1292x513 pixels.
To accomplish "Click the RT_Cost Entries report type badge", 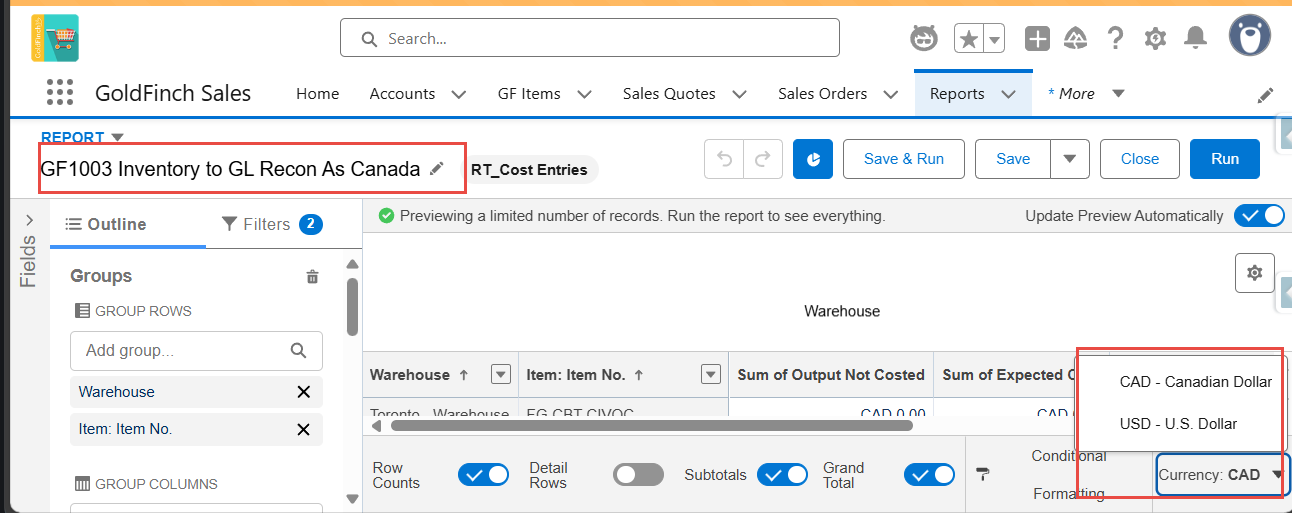I will [x=529, y=170].
